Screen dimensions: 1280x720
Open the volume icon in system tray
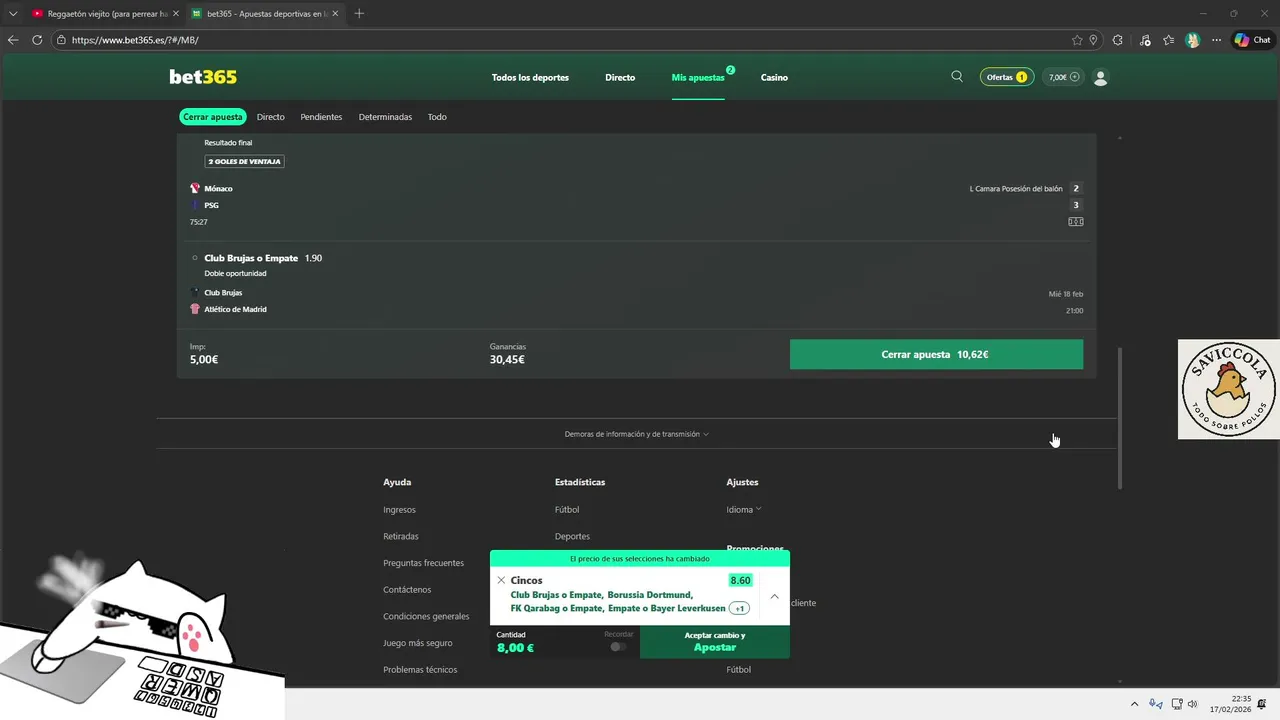(1192, 704)
